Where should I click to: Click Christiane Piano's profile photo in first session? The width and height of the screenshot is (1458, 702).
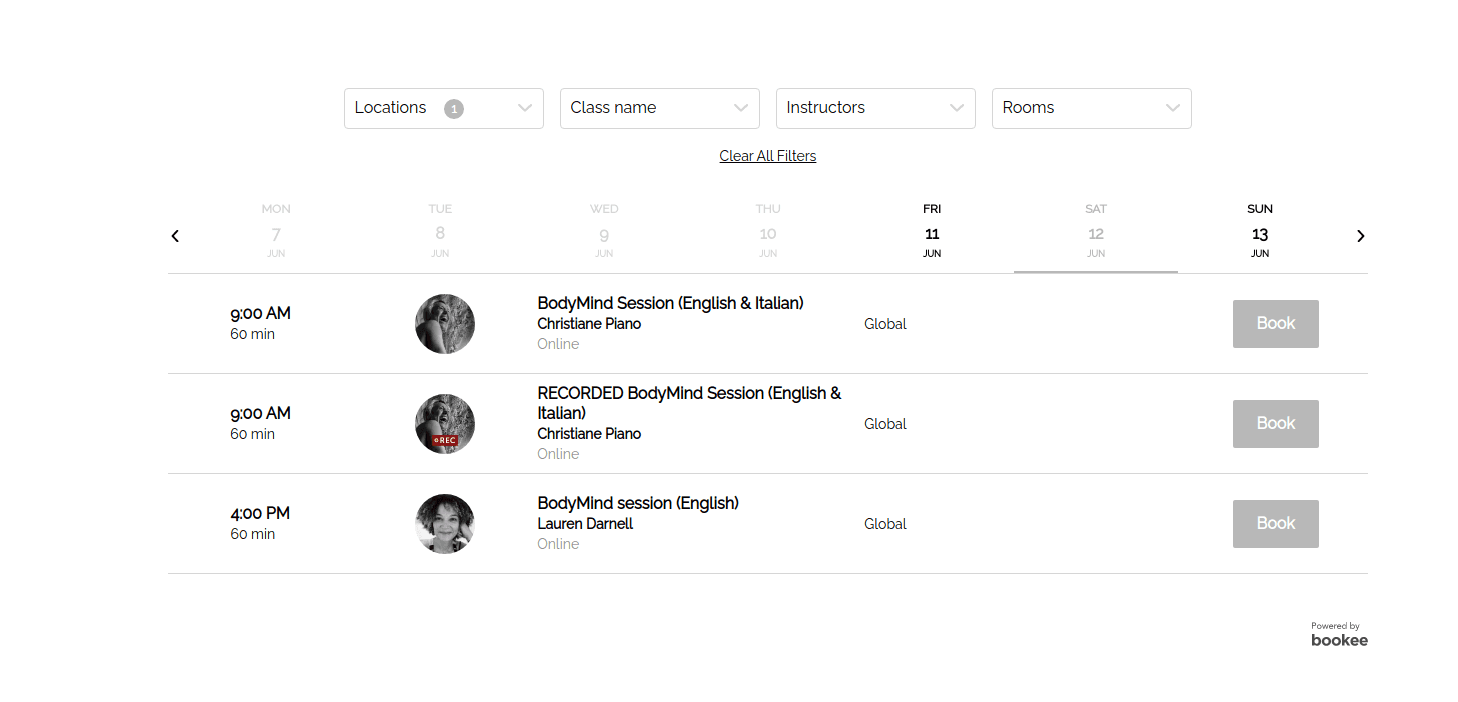tap(445, 324)
